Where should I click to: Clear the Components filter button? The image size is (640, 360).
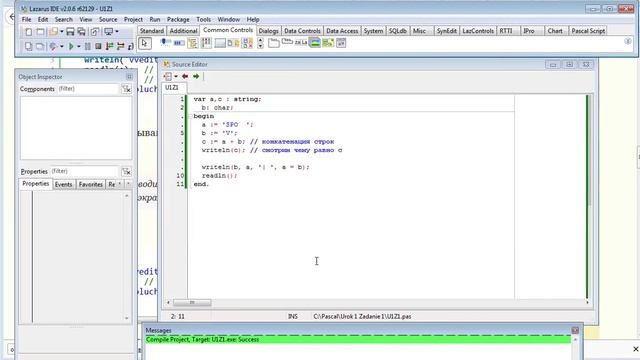(126, 89)
